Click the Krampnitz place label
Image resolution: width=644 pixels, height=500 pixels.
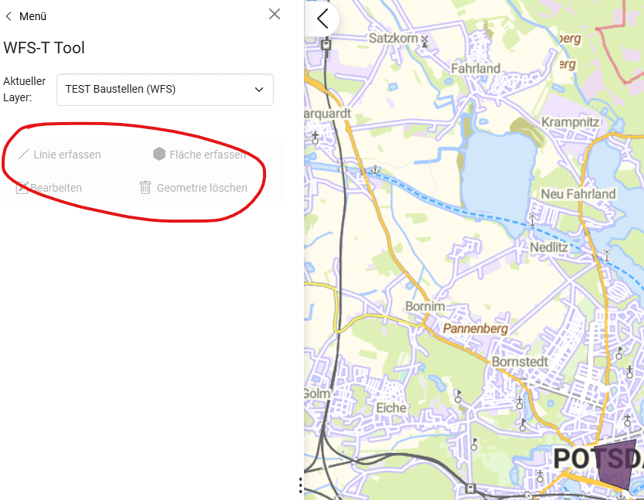point(569,121)
